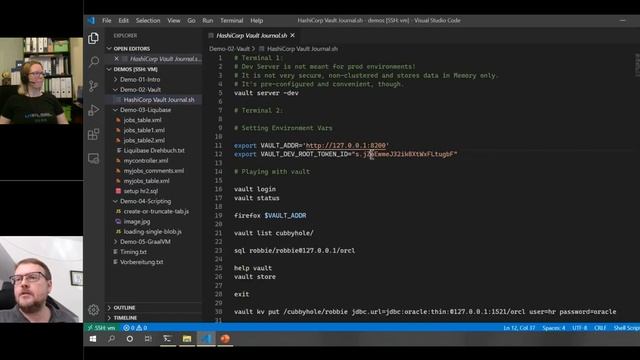Close the HashiCorp Vault Journal.sh tab

click(x=293, y=36)
